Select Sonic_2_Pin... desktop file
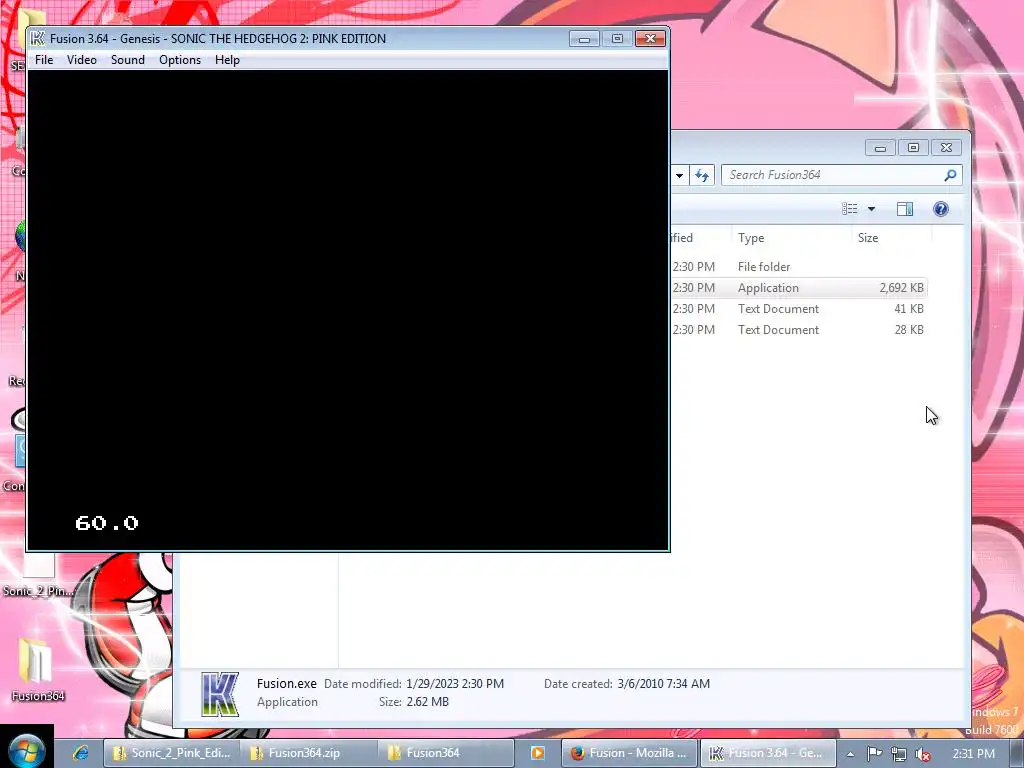 click(38, 573)
